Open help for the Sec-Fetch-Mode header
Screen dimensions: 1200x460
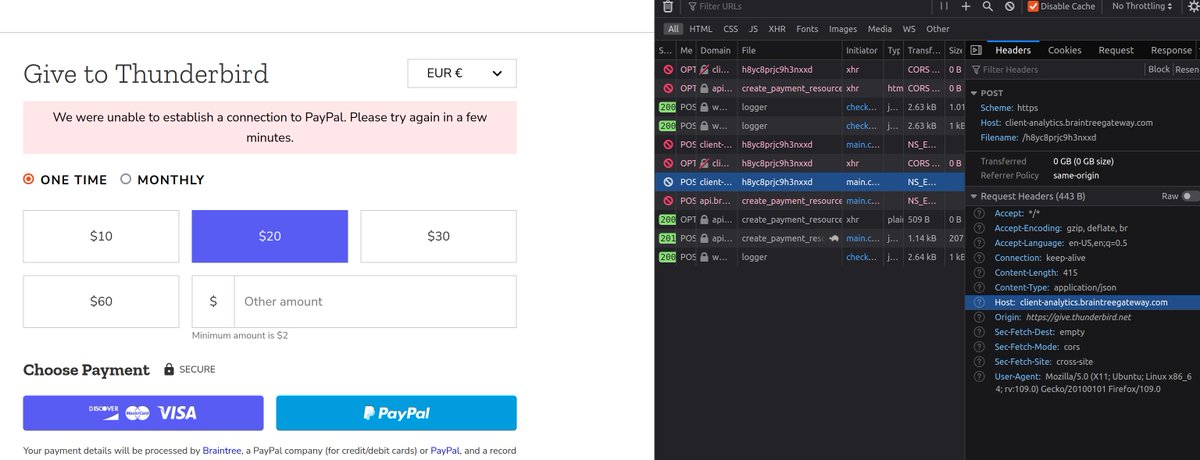pyautogui.click(x=979, y=346)
